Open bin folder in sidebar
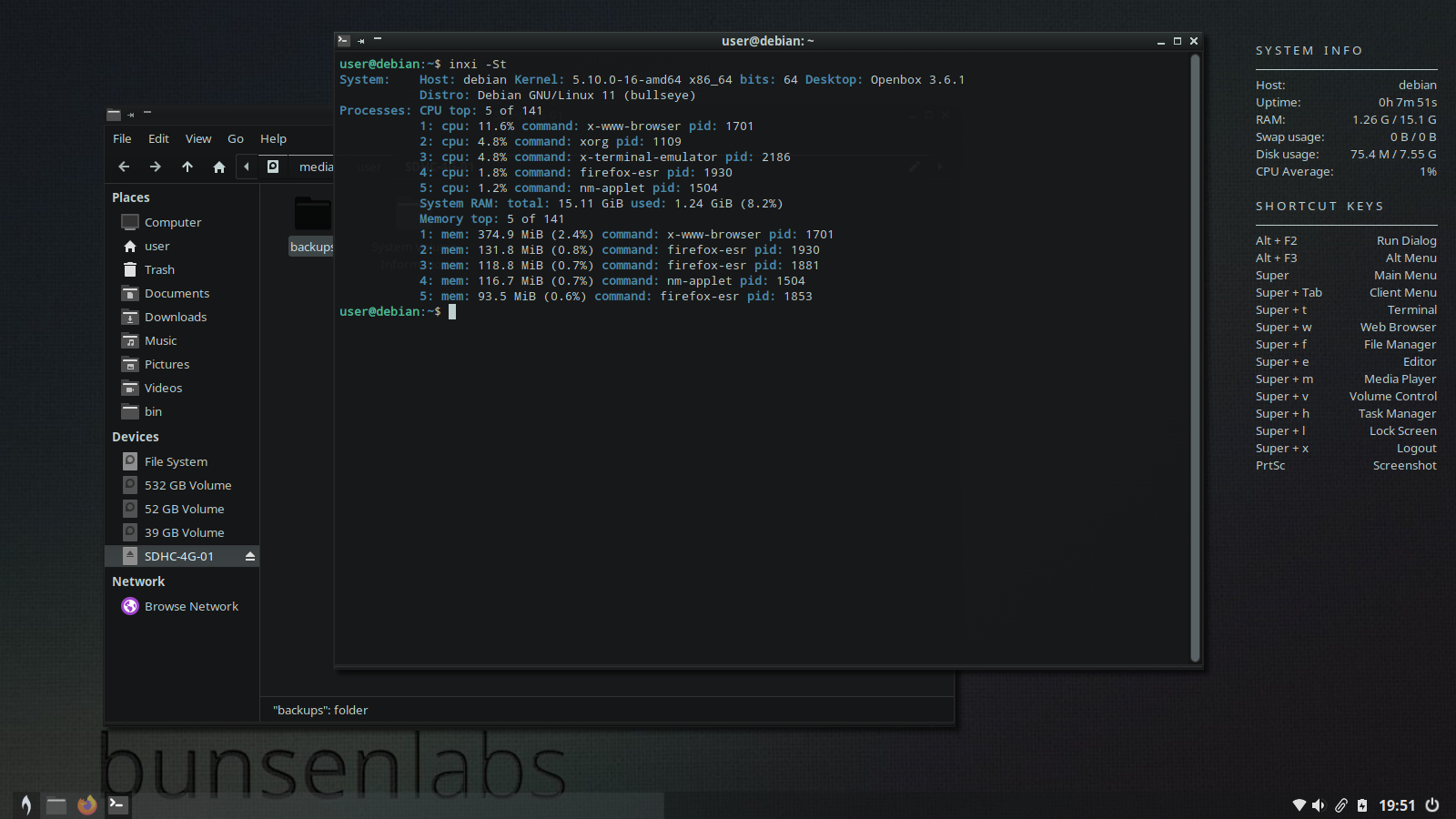Screen dimensions: 1456x819 182,411
